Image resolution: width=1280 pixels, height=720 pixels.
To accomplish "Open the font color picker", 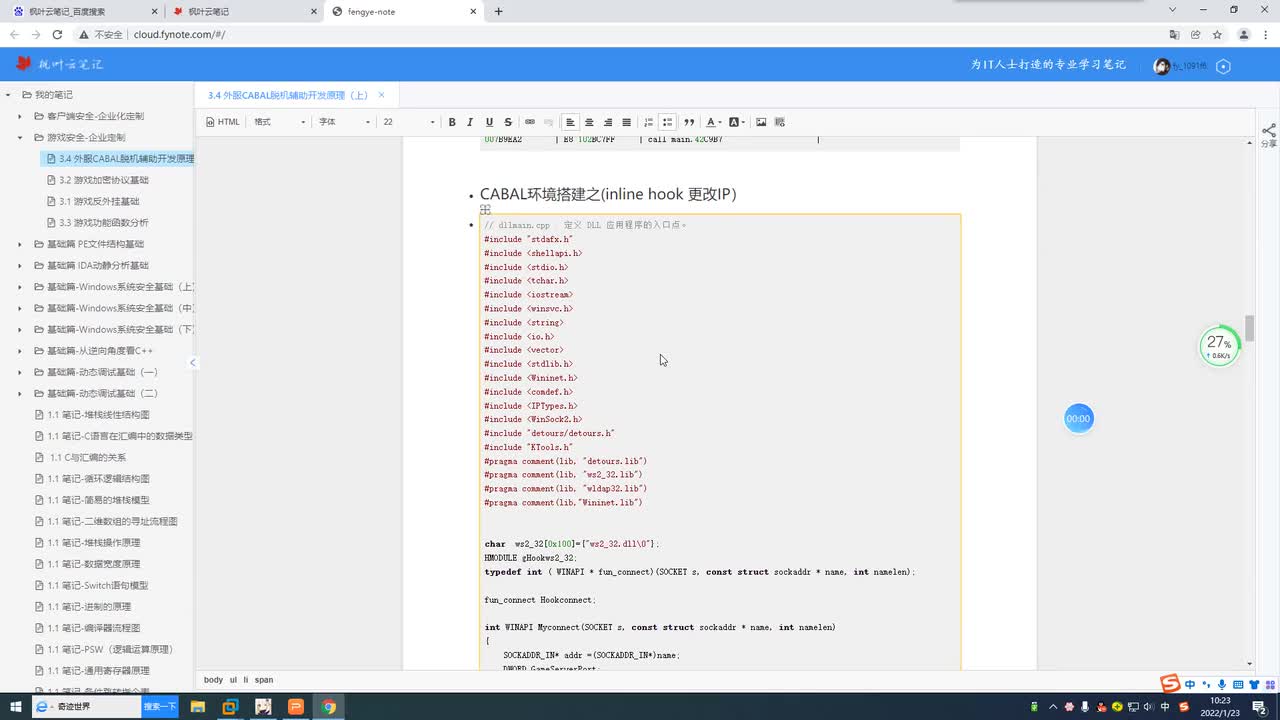I will (713, 122).
